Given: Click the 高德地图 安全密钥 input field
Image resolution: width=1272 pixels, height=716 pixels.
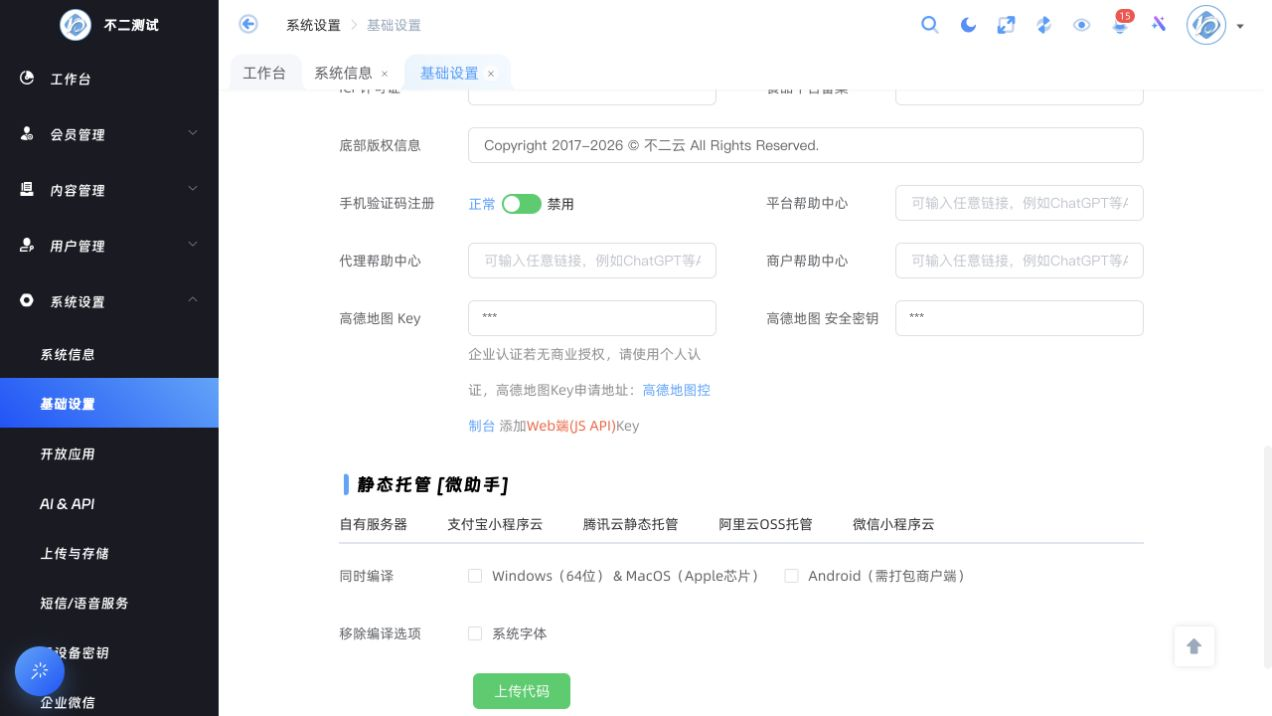Looking at the screenshot, I should (1019, 318).
